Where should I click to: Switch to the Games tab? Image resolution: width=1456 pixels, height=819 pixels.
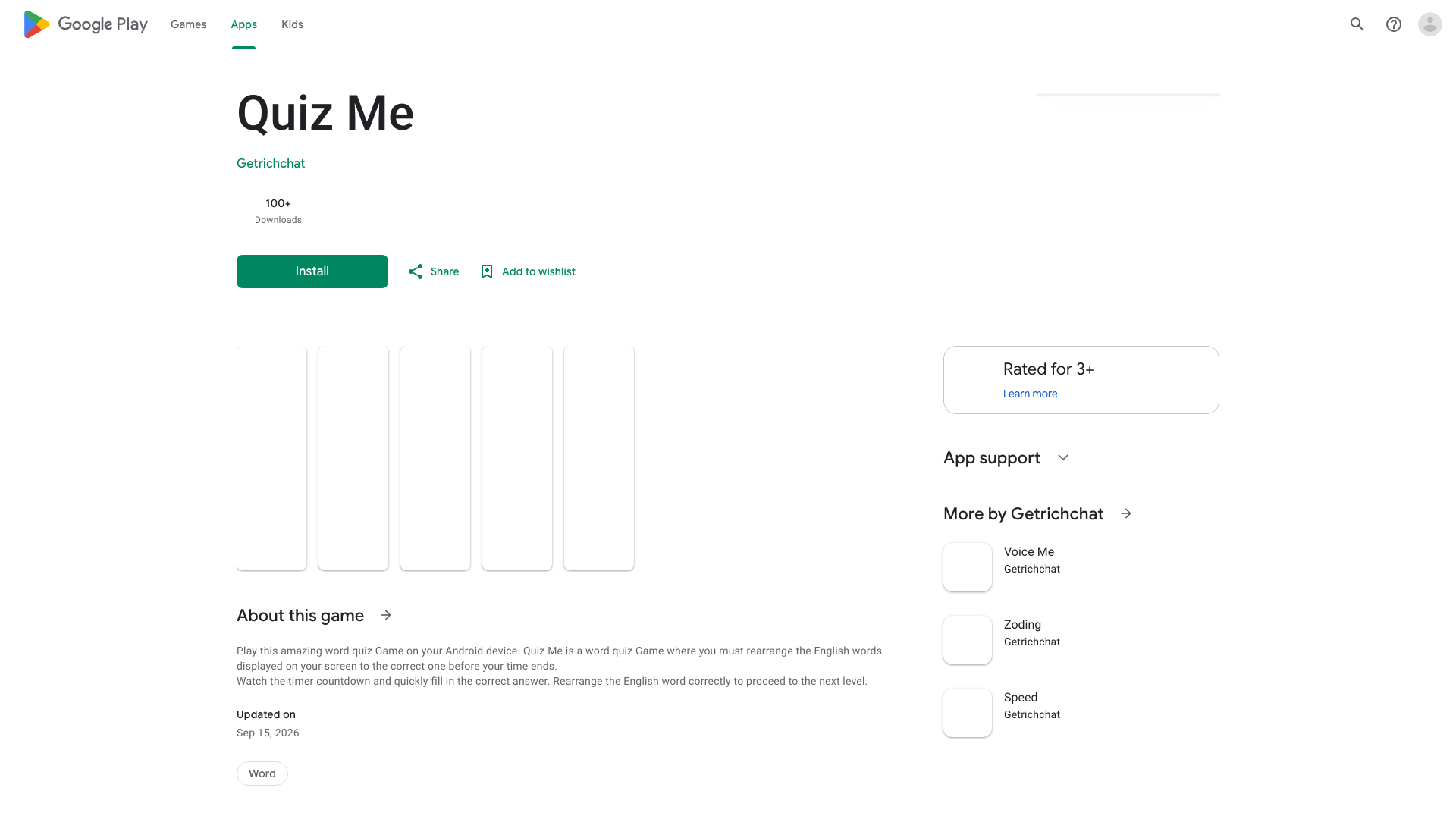(x=188, y=24)
